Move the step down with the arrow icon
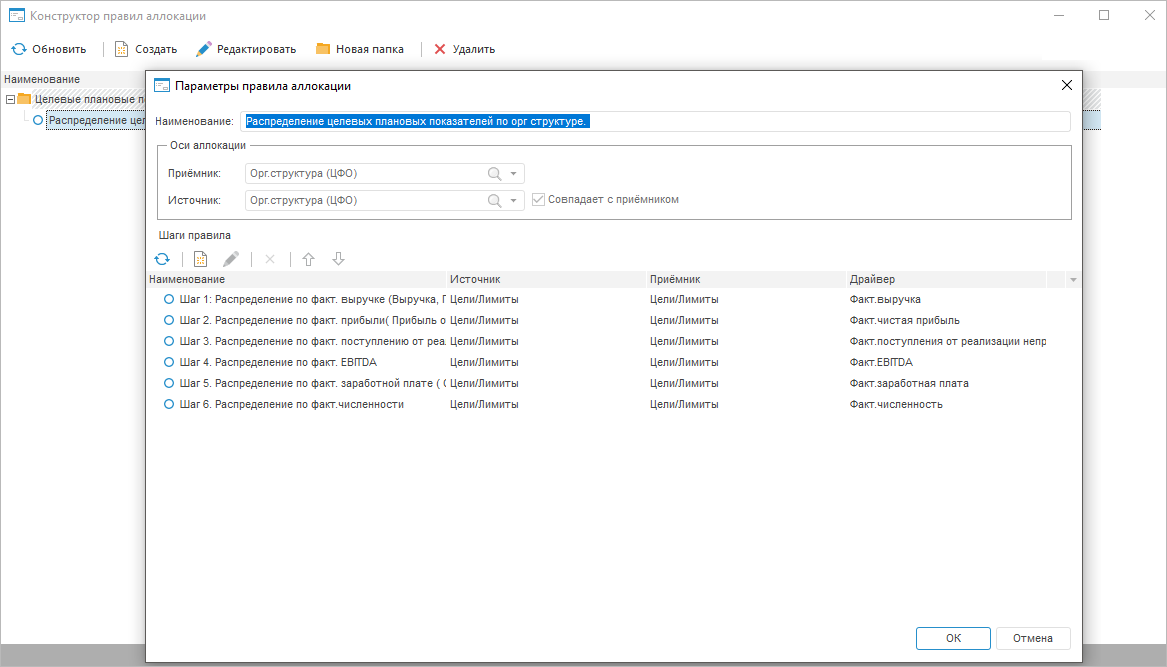The width and height of the screenshot is (1167, 667). pos(339,259)
